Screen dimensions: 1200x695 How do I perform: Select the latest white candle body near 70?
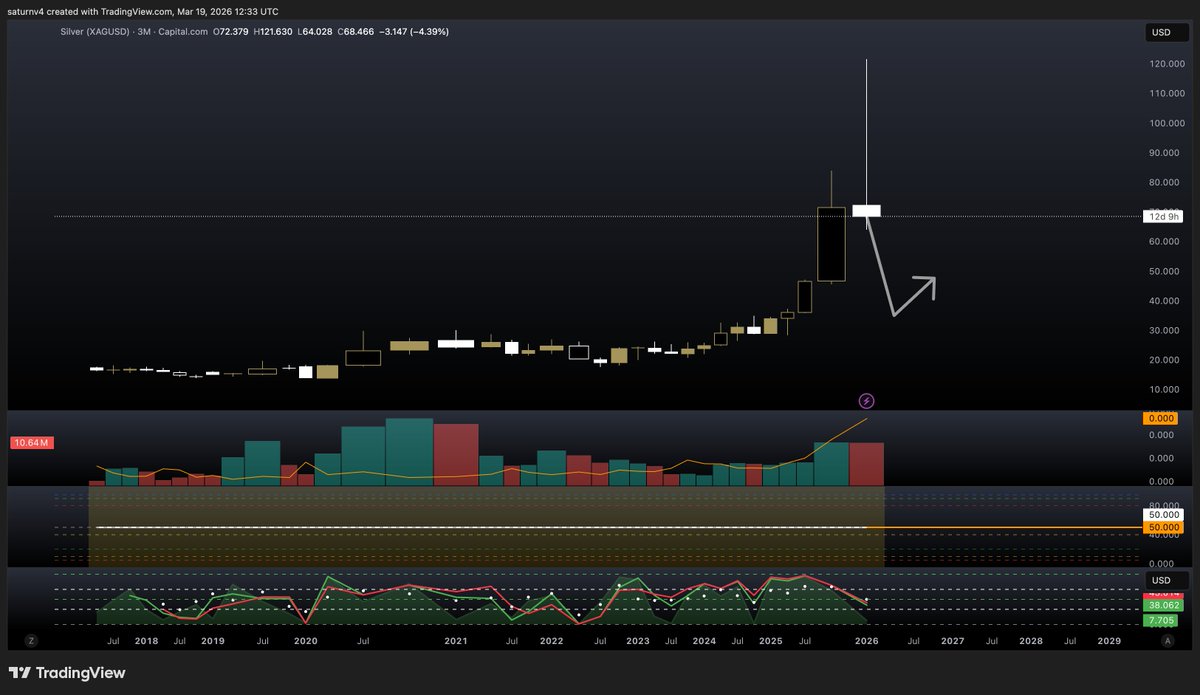click(x=866, y=211)
